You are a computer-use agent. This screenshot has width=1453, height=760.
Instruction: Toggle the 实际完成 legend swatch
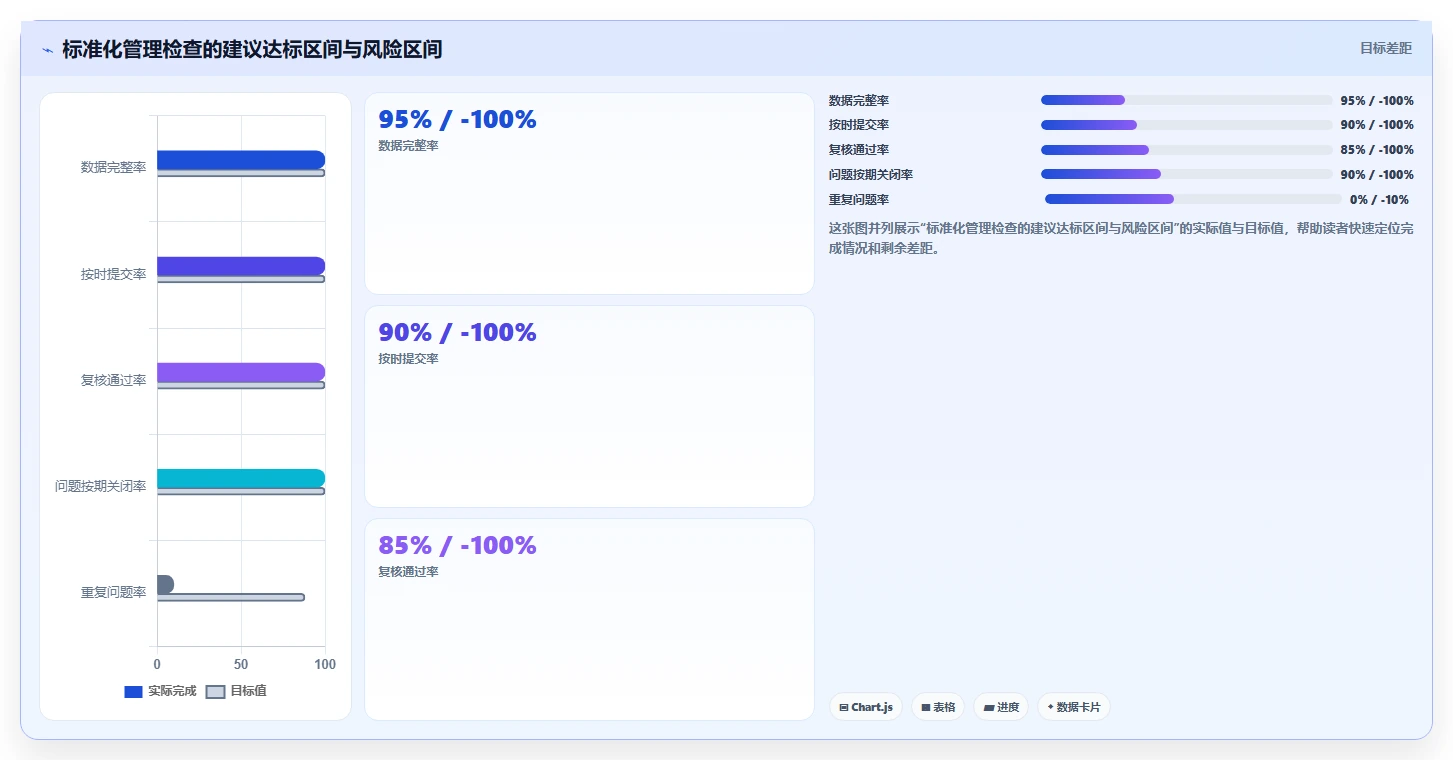pos(133,692)
